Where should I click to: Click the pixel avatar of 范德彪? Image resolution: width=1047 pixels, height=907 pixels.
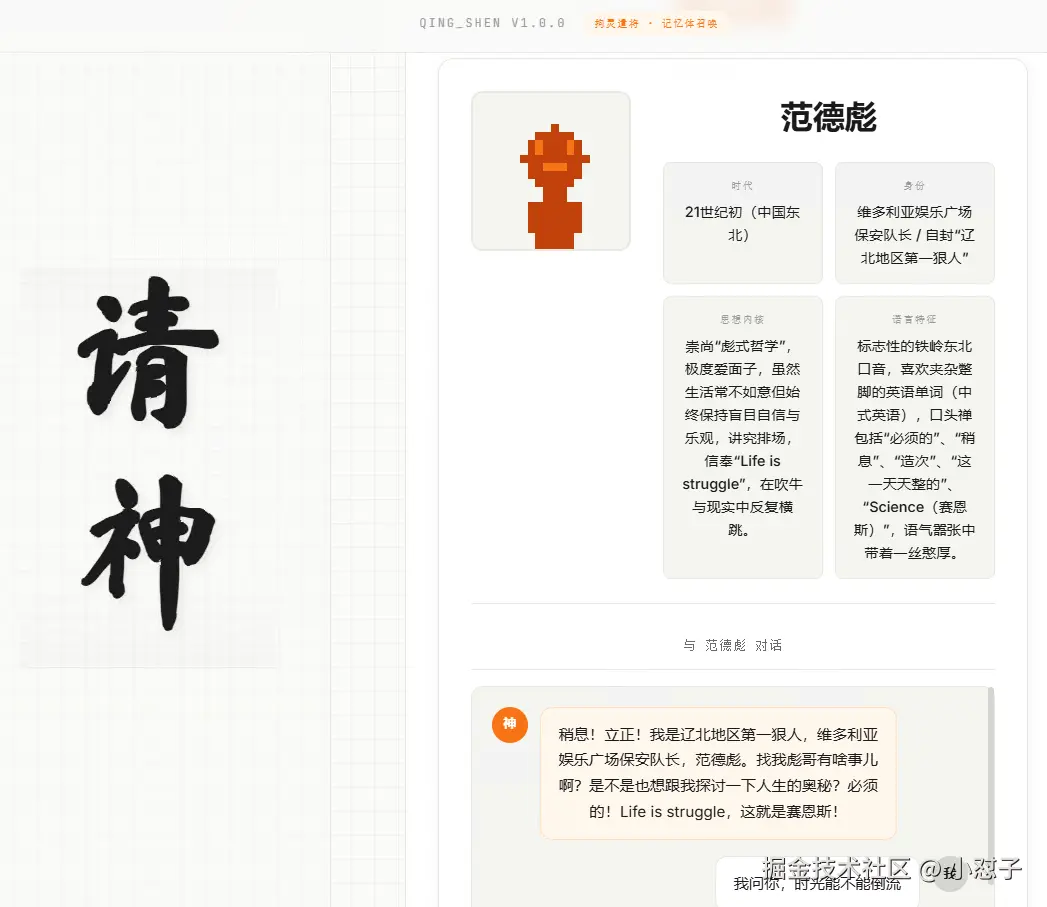(x=550, y=170)
